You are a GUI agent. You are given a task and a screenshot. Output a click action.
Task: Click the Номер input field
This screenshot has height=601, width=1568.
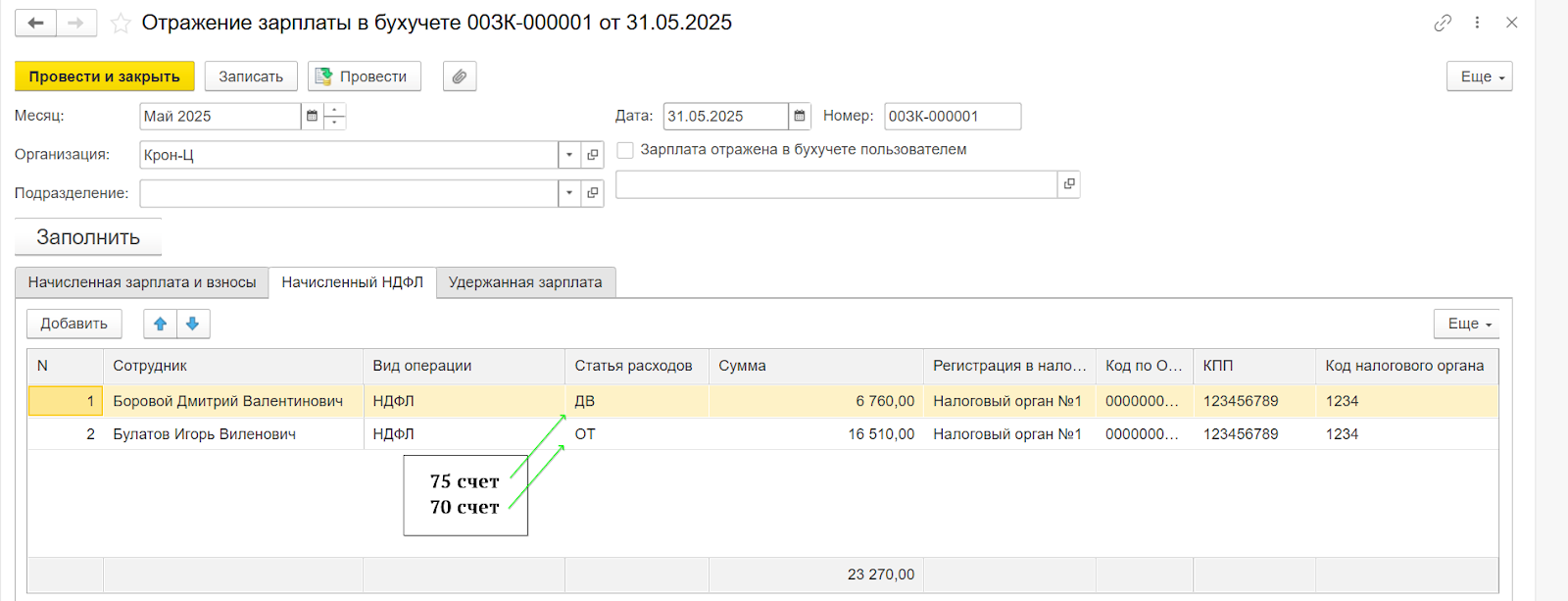point(952,116)
